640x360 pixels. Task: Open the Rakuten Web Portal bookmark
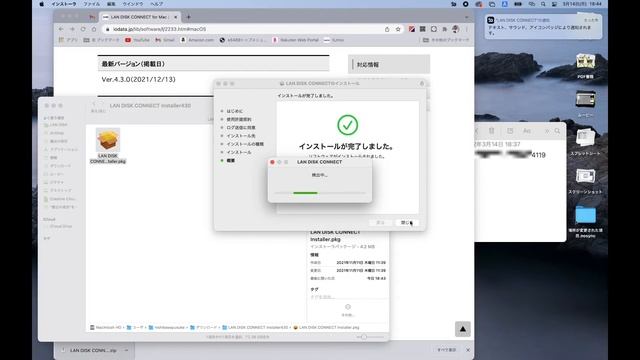click(x=296, y=40)
